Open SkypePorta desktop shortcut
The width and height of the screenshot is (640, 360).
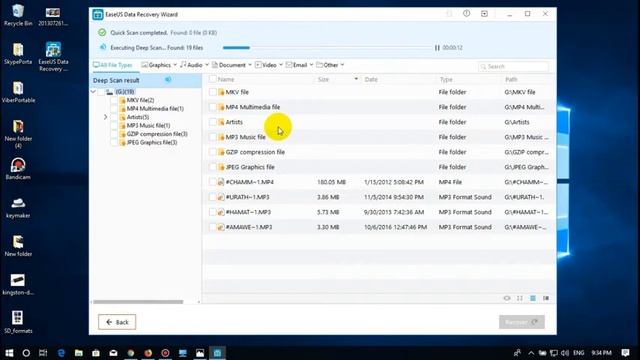point(18,53)
